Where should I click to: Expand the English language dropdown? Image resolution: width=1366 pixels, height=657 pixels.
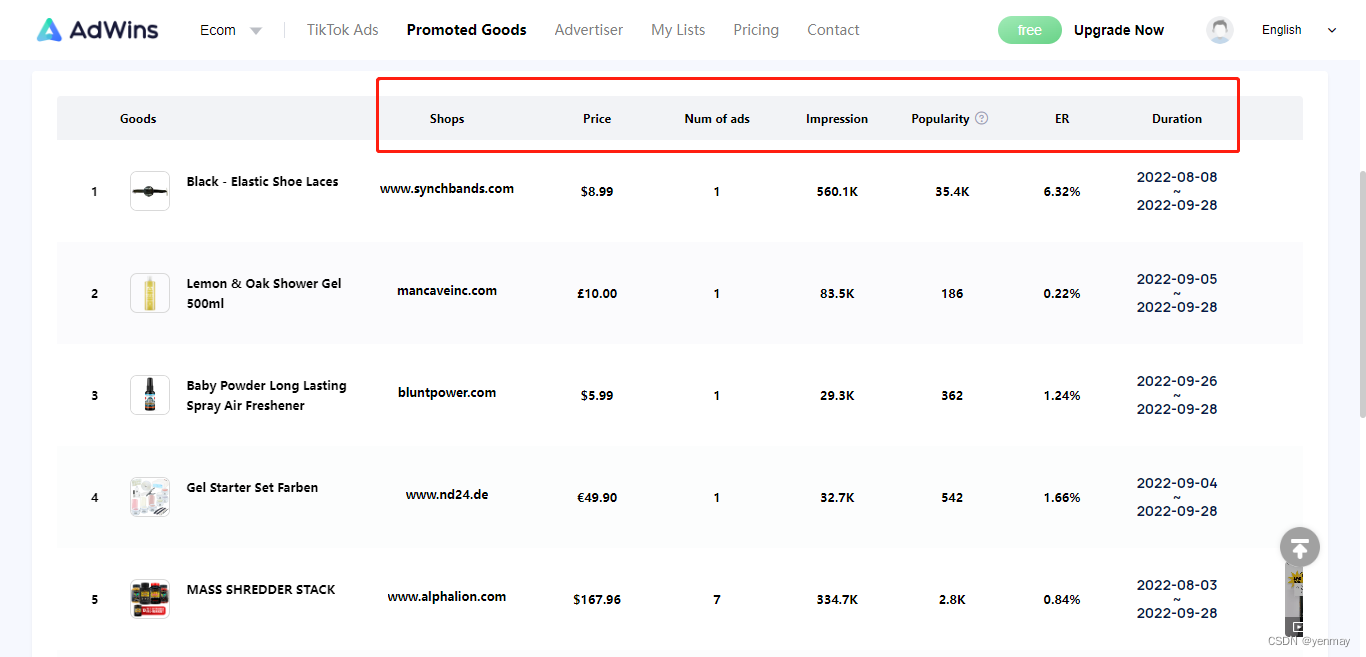pyautogui.click(x=1299, y=30)
